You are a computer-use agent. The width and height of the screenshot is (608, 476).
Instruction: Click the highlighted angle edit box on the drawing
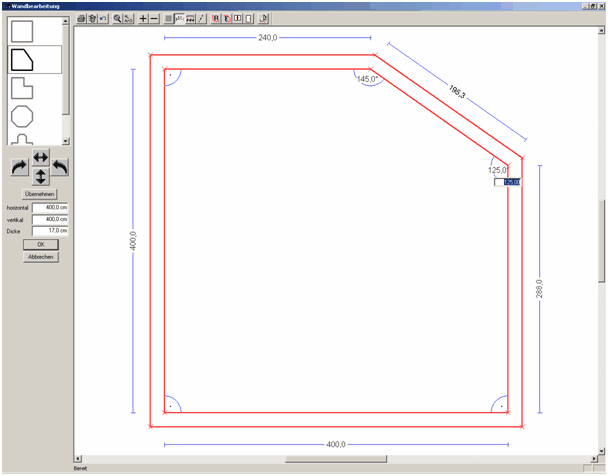click(x=511, y=182)
